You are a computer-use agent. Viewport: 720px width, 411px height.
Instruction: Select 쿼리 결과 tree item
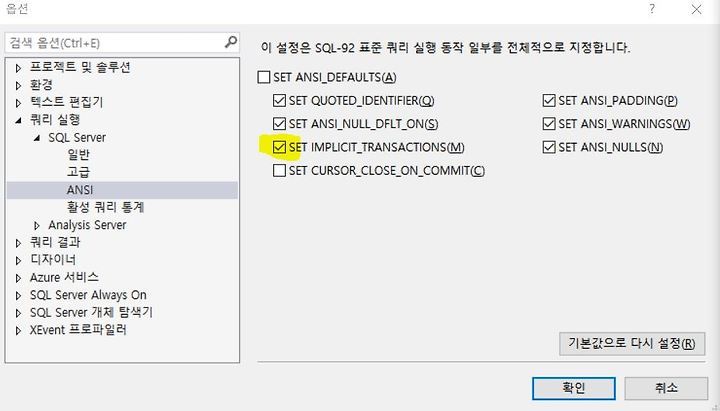(55, 242)
